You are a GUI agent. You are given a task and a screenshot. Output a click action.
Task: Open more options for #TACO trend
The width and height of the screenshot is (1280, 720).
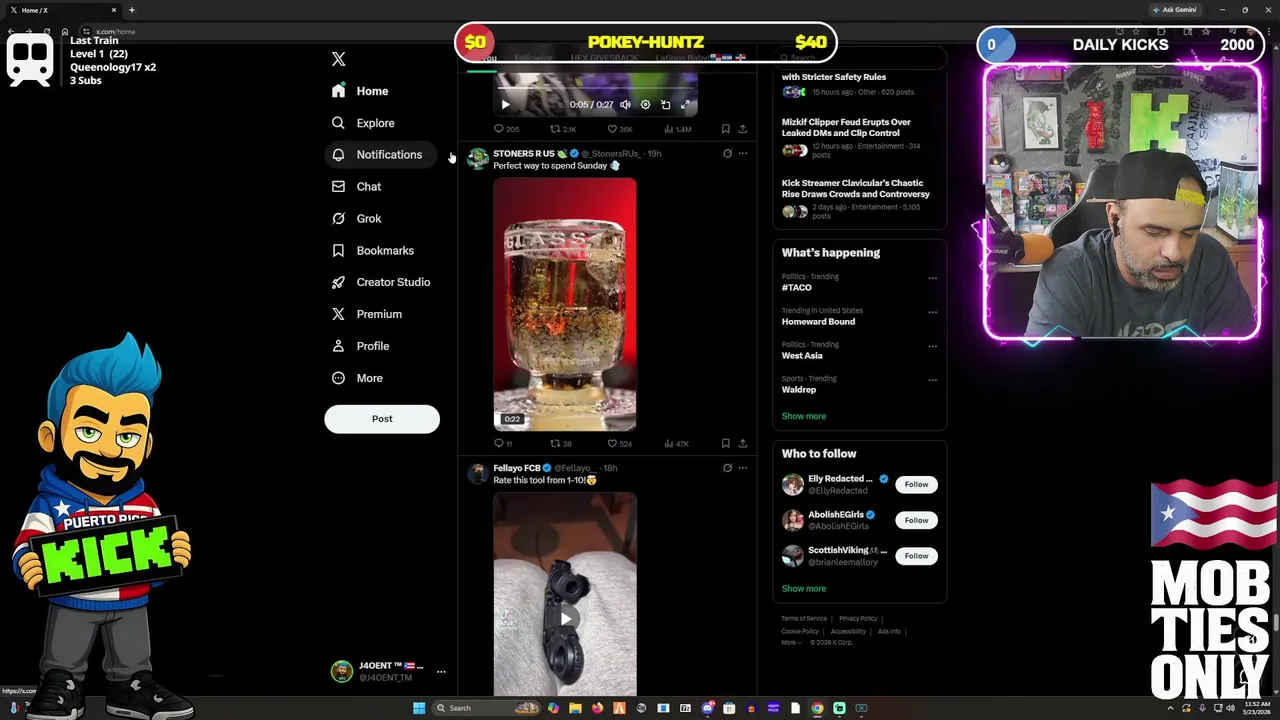pyautogui.click(x=932, y=278)
